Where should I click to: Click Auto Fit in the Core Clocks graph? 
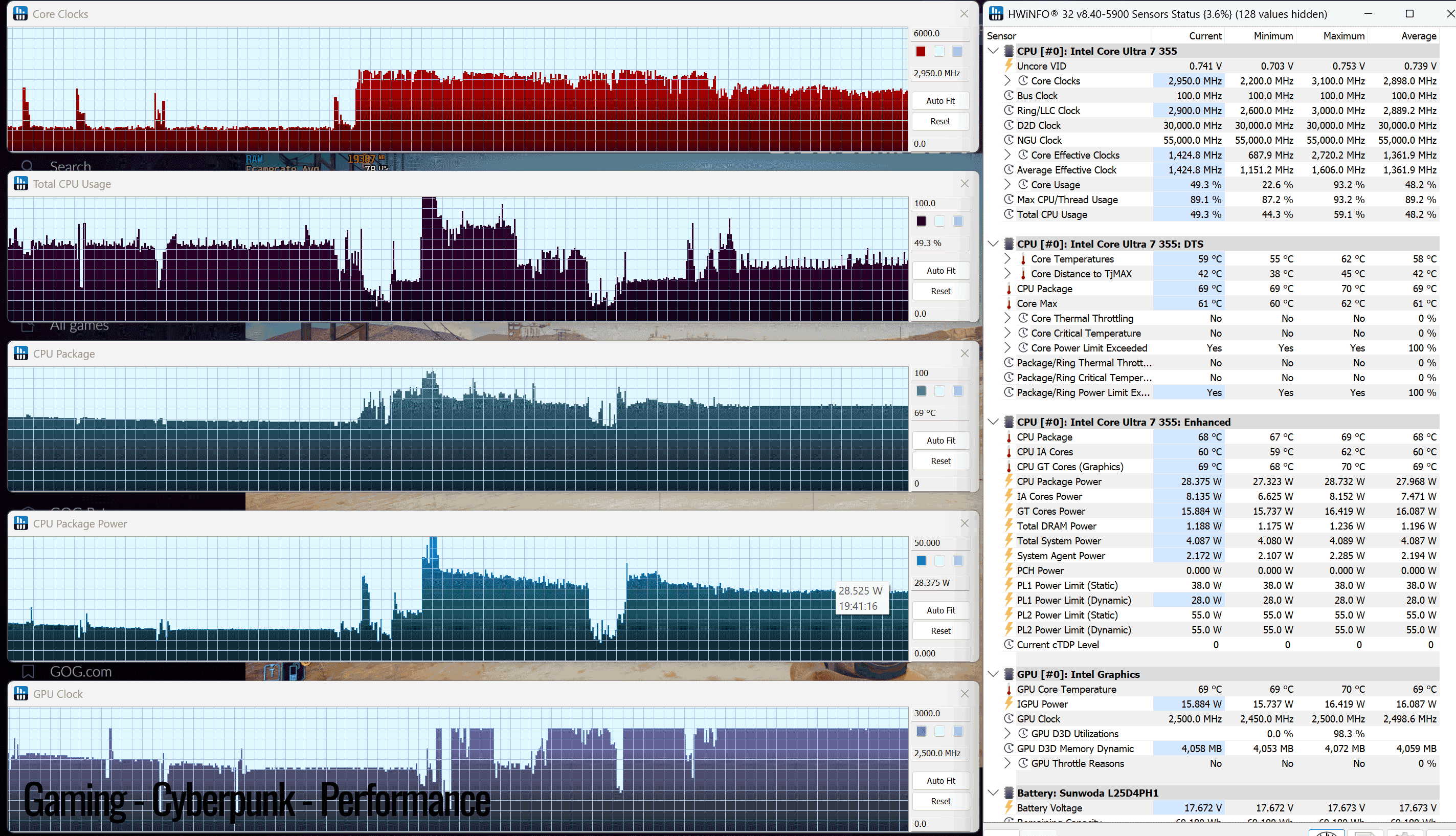click(x=940, y=100)
